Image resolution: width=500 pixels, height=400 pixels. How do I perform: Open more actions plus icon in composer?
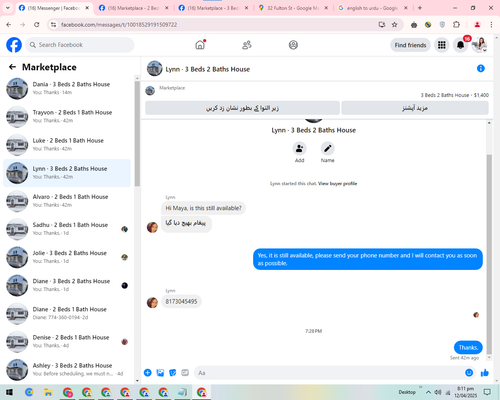coord(148,373)
